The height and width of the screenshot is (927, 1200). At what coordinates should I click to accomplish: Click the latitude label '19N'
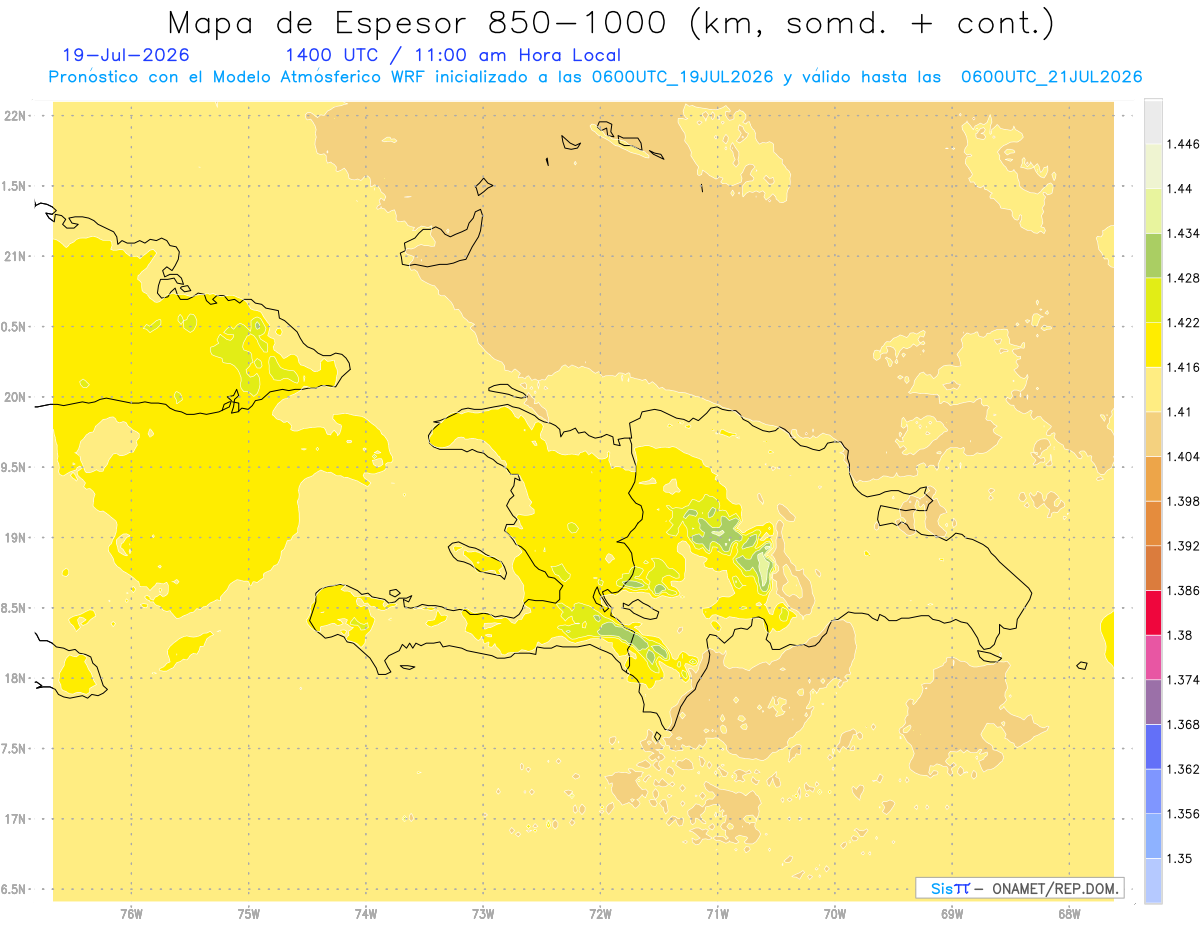[15, 538]
